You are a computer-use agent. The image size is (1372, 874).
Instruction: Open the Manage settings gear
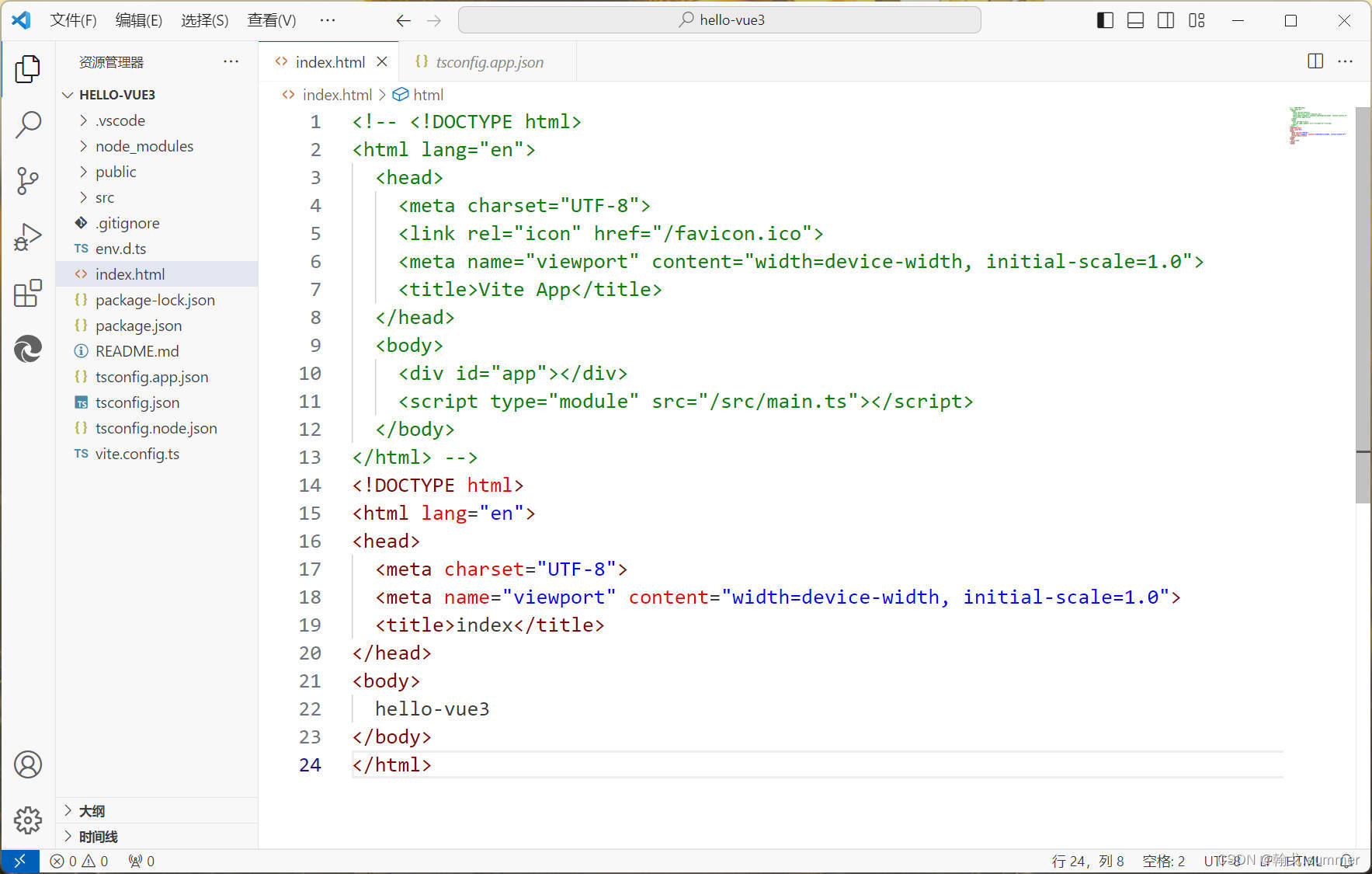click(x=28, y=820)
